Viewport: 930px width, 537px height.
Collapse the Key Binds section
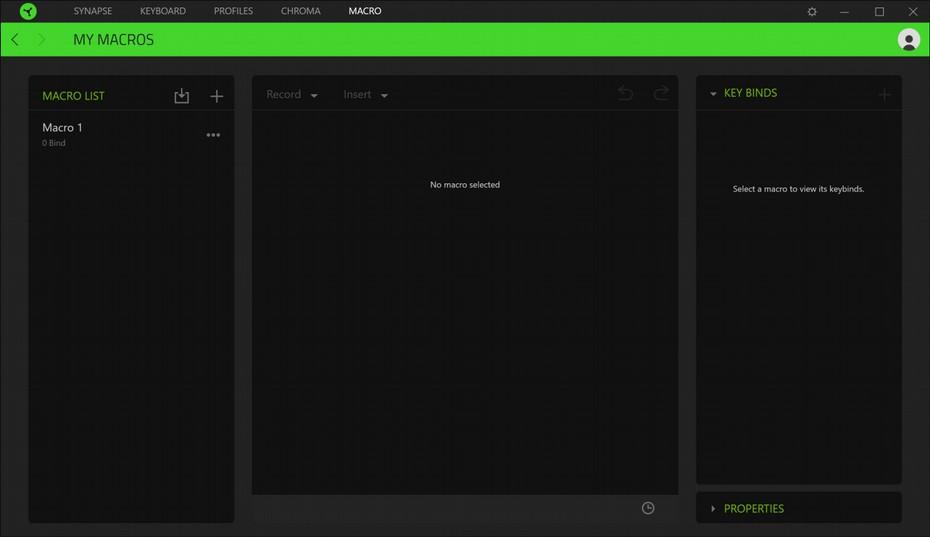click(x=713, y=93)
